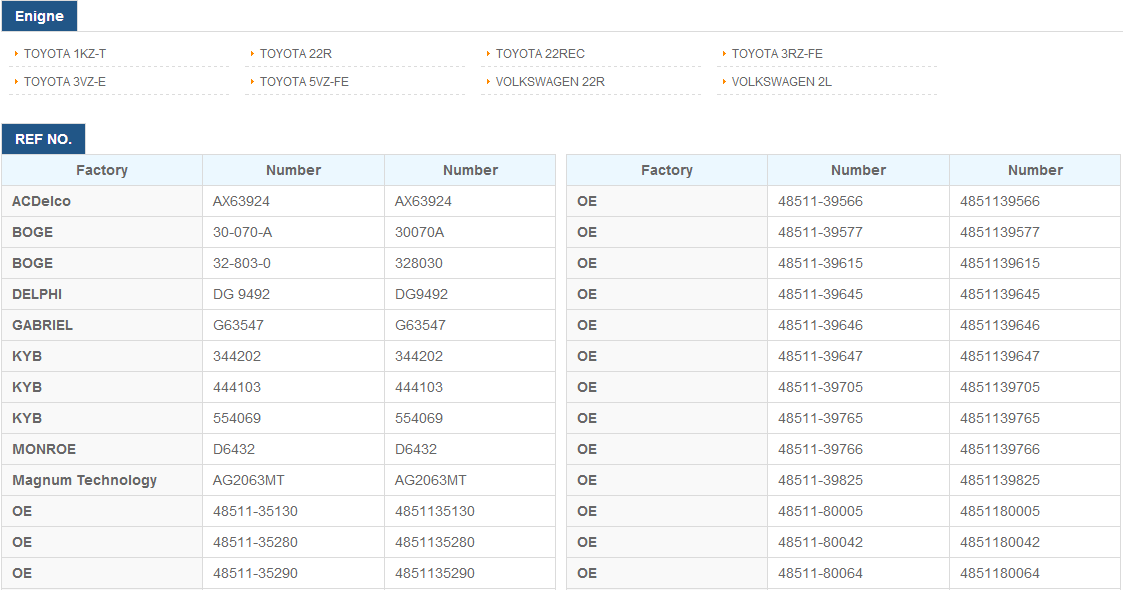This screenshot has width=1124, height=590.
Task: Open the VOLKSWAGEN 22R engine link
Action: pyautogui.click(x=550, y=82)
